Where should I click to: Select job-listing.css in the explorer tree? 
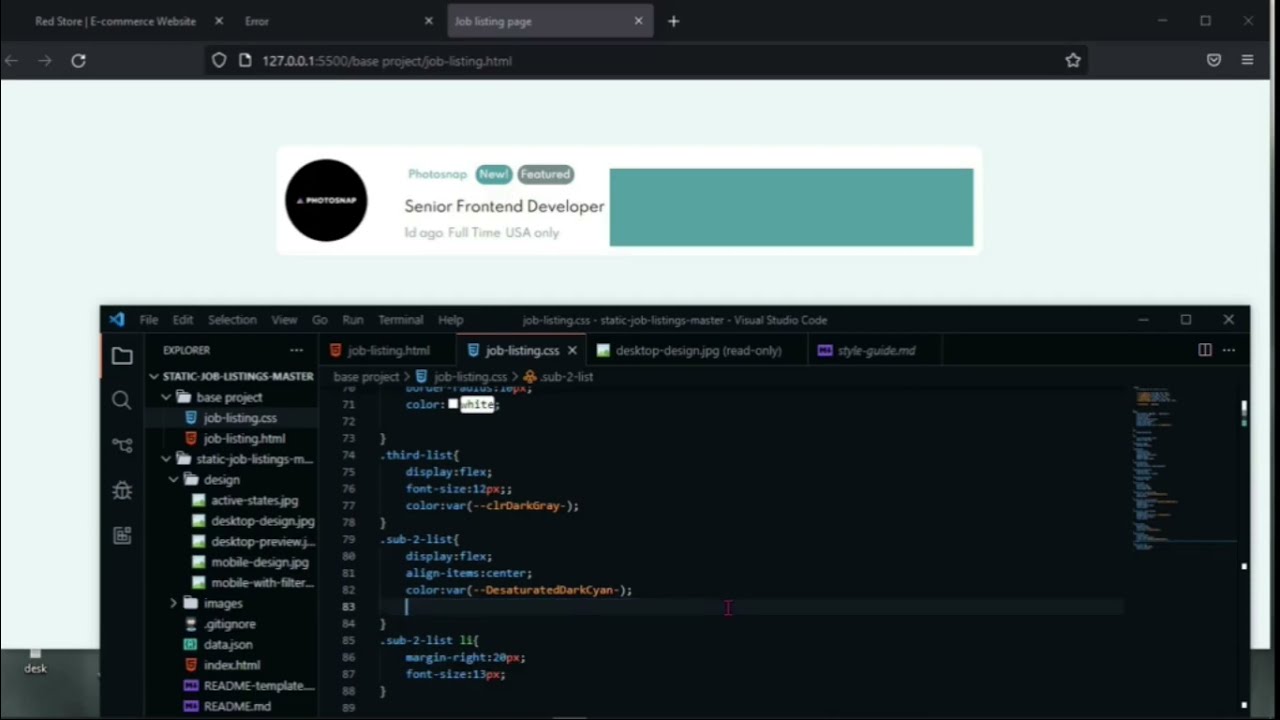[240, 418]
